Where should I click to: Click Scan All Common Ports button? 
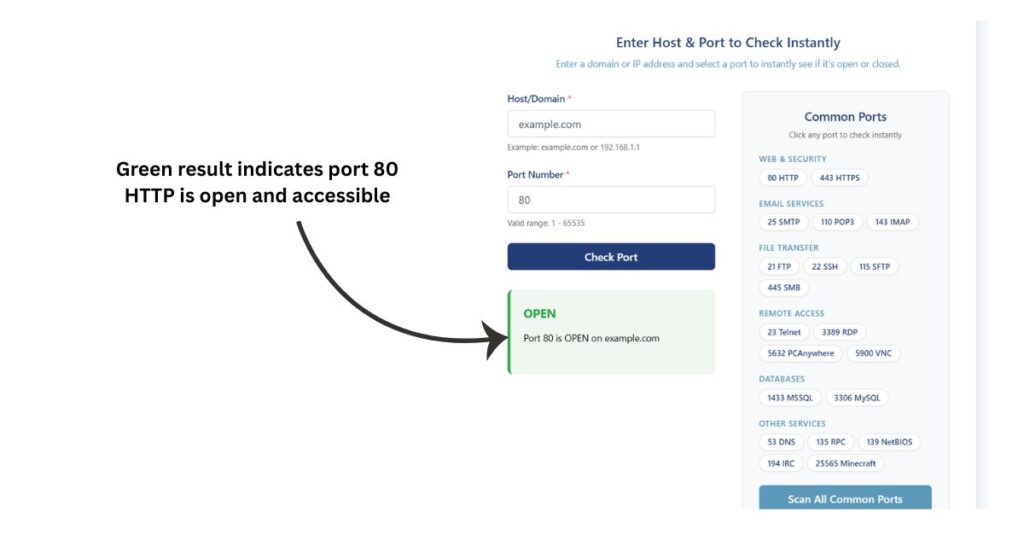845,498
